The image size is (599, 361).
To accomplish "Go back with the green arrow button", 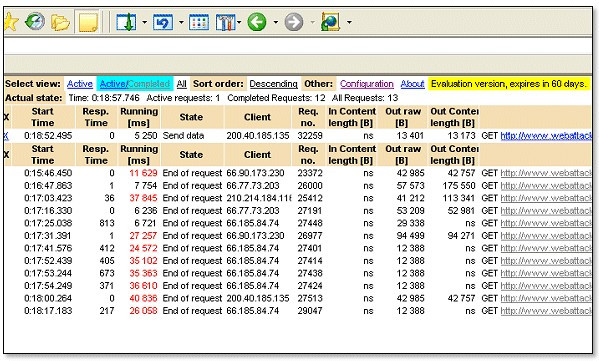I will (x=257, y=22).
